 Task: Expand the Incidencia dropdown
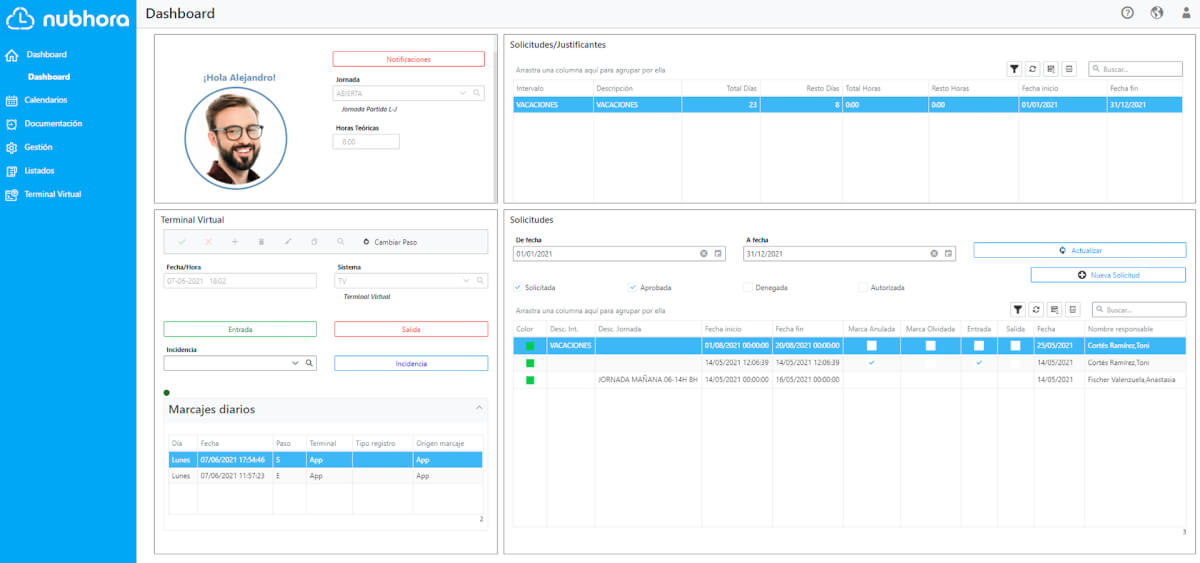coord(295,363)
